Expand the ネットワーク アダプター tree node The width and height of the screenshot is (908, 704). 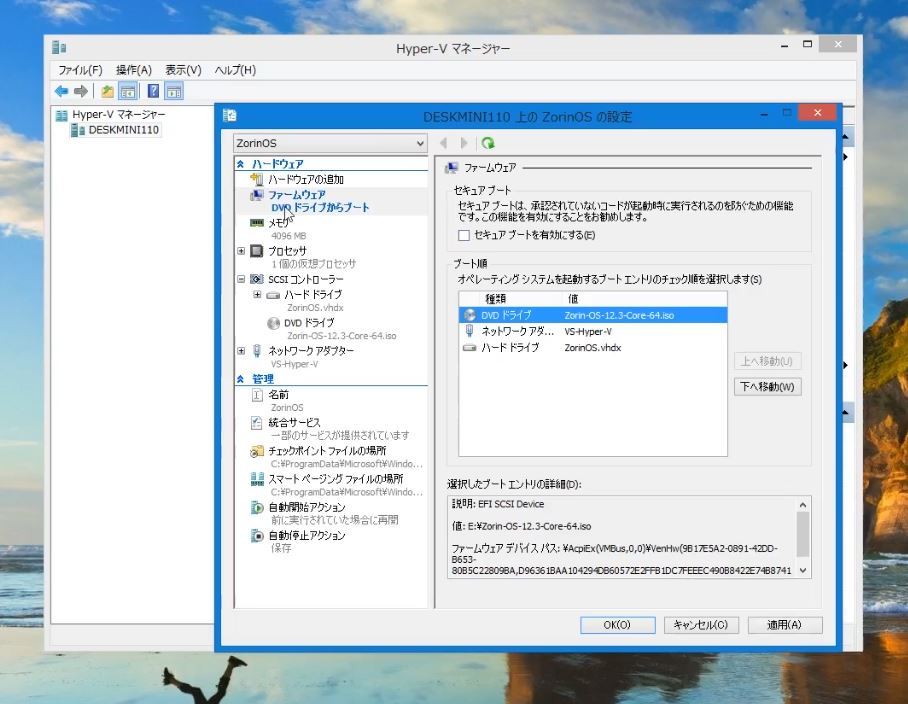[x=241, y=351]
